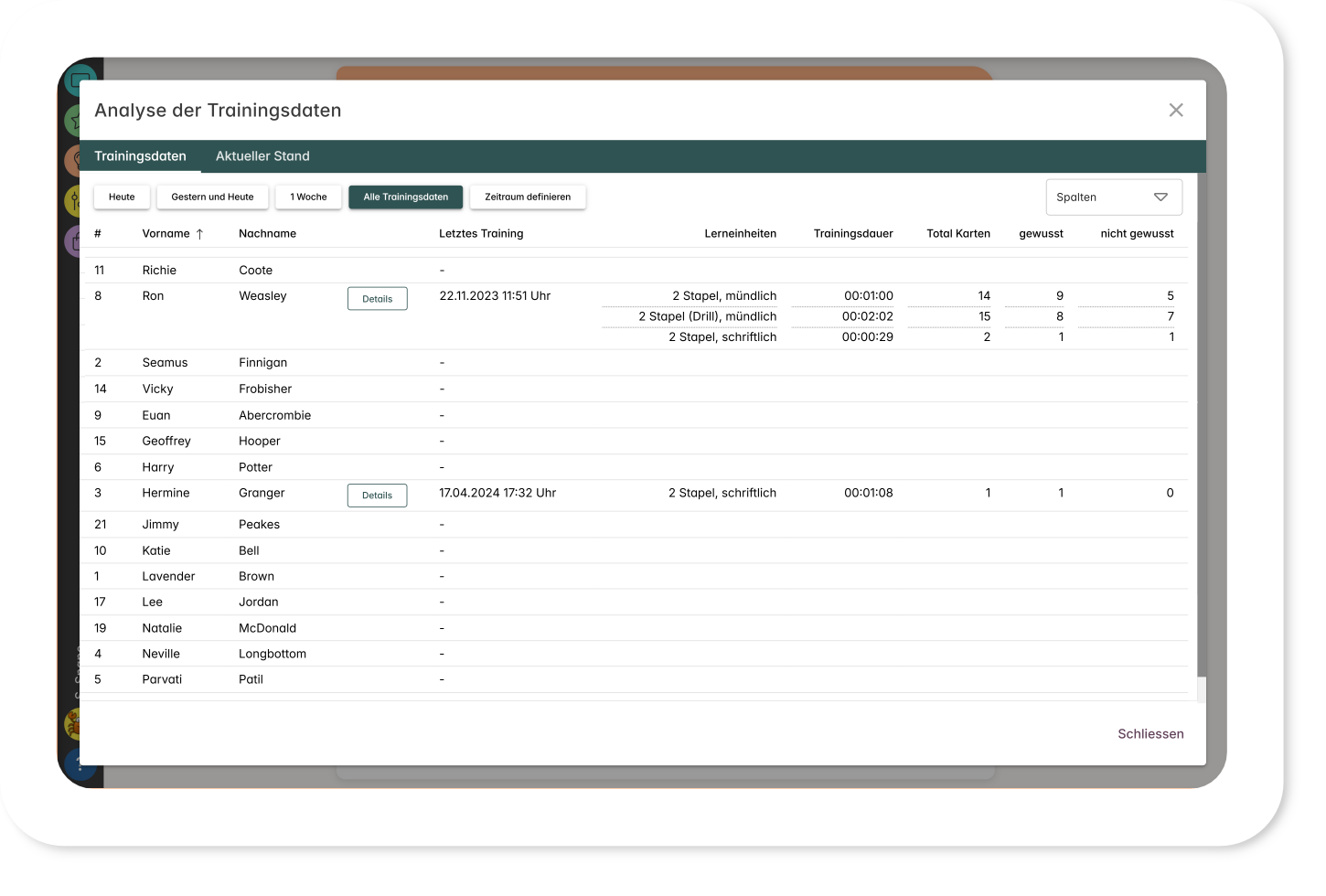This screenshot has width=1326, height=896.
Task: Click the yellow sliders sidebar icon
Action: click(x=73, y=200)
